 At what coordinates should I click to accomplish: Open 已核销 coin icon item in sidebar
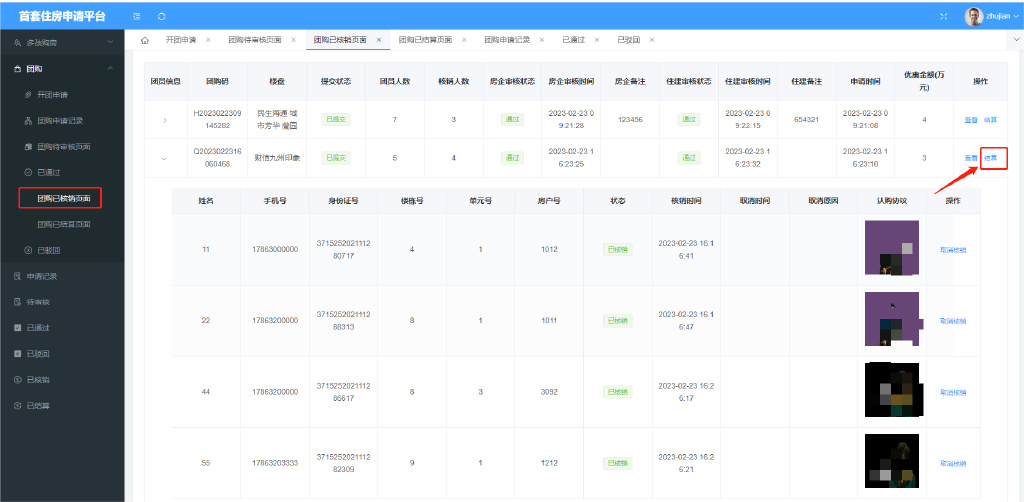pyautogui.click(x=18, y=379)
